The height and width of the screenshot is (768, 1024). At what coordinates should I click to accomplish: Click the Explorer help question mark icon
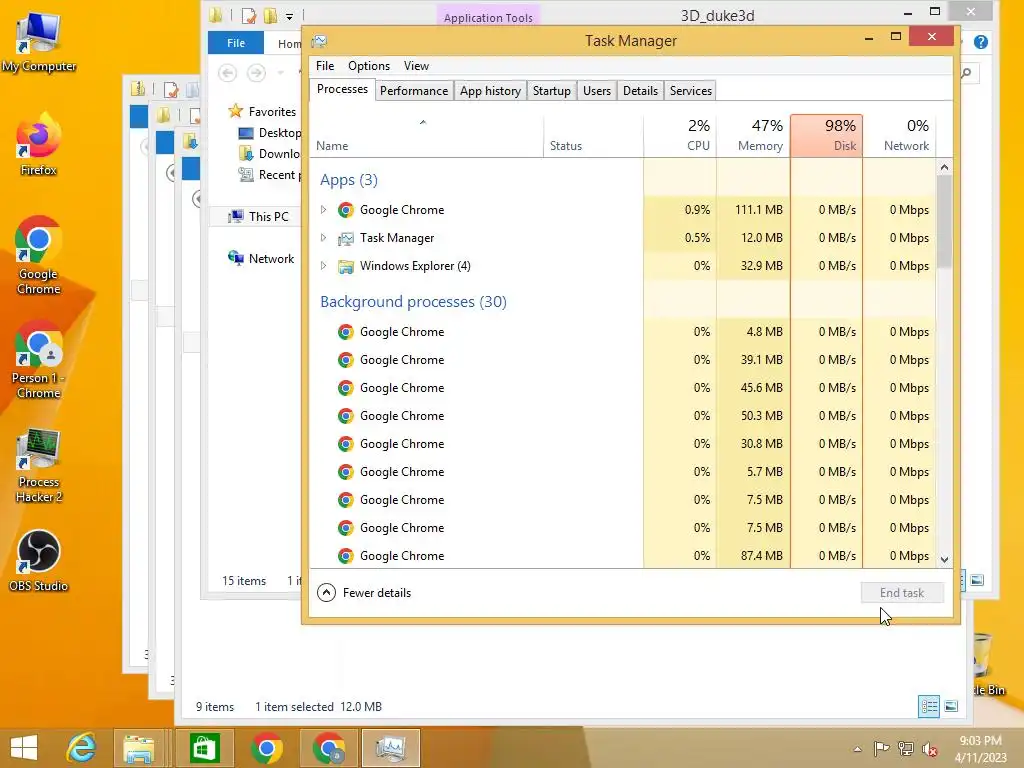[980, 42]
